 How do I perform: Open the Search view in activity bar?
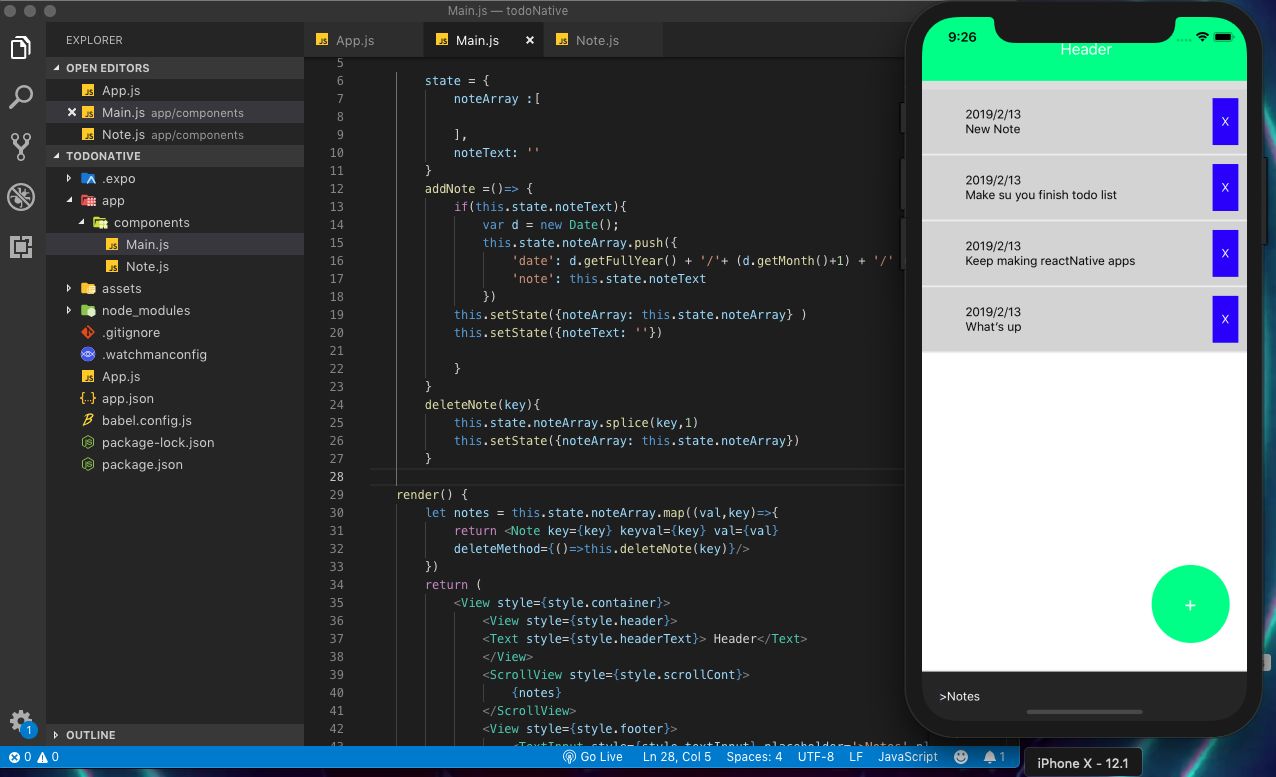pyautogui.click(x=21, y=97)
